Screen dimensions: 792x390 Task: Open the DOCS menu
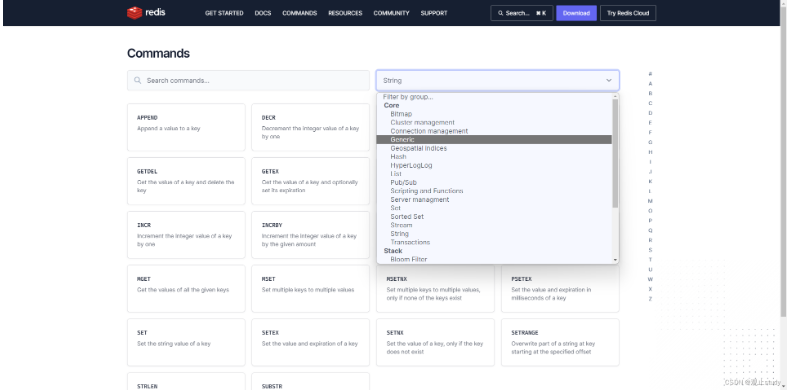[263, 13]
